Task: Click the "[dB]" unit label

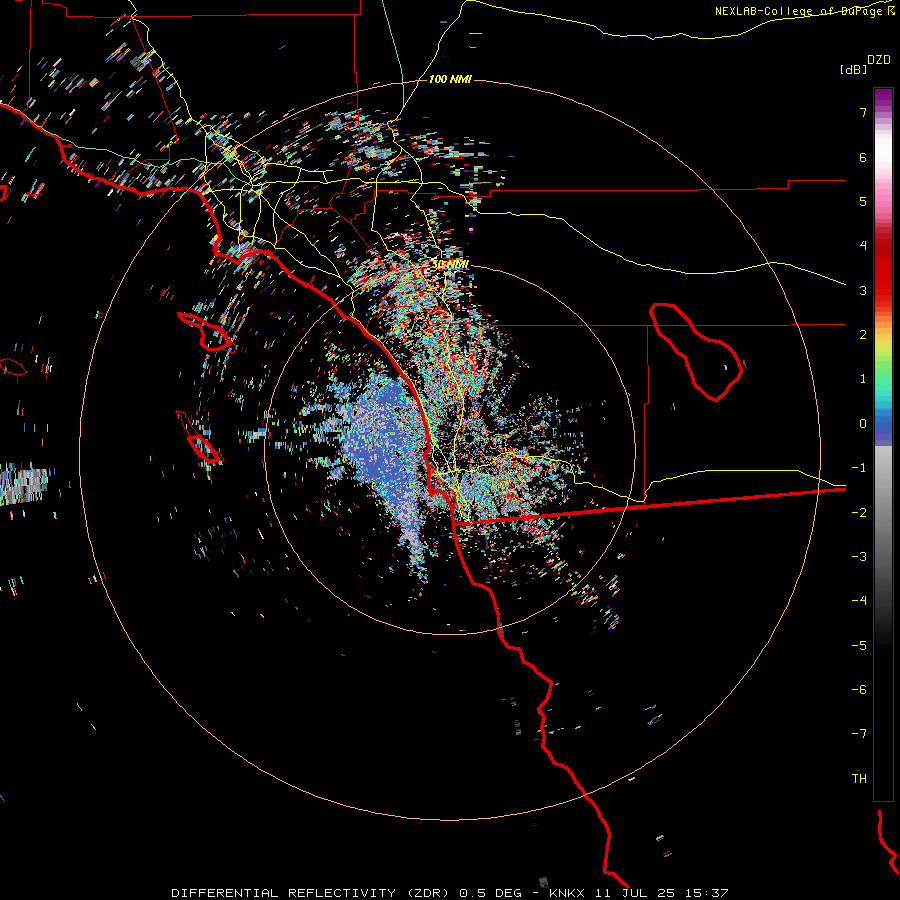Action: click(x=853, y=69)
